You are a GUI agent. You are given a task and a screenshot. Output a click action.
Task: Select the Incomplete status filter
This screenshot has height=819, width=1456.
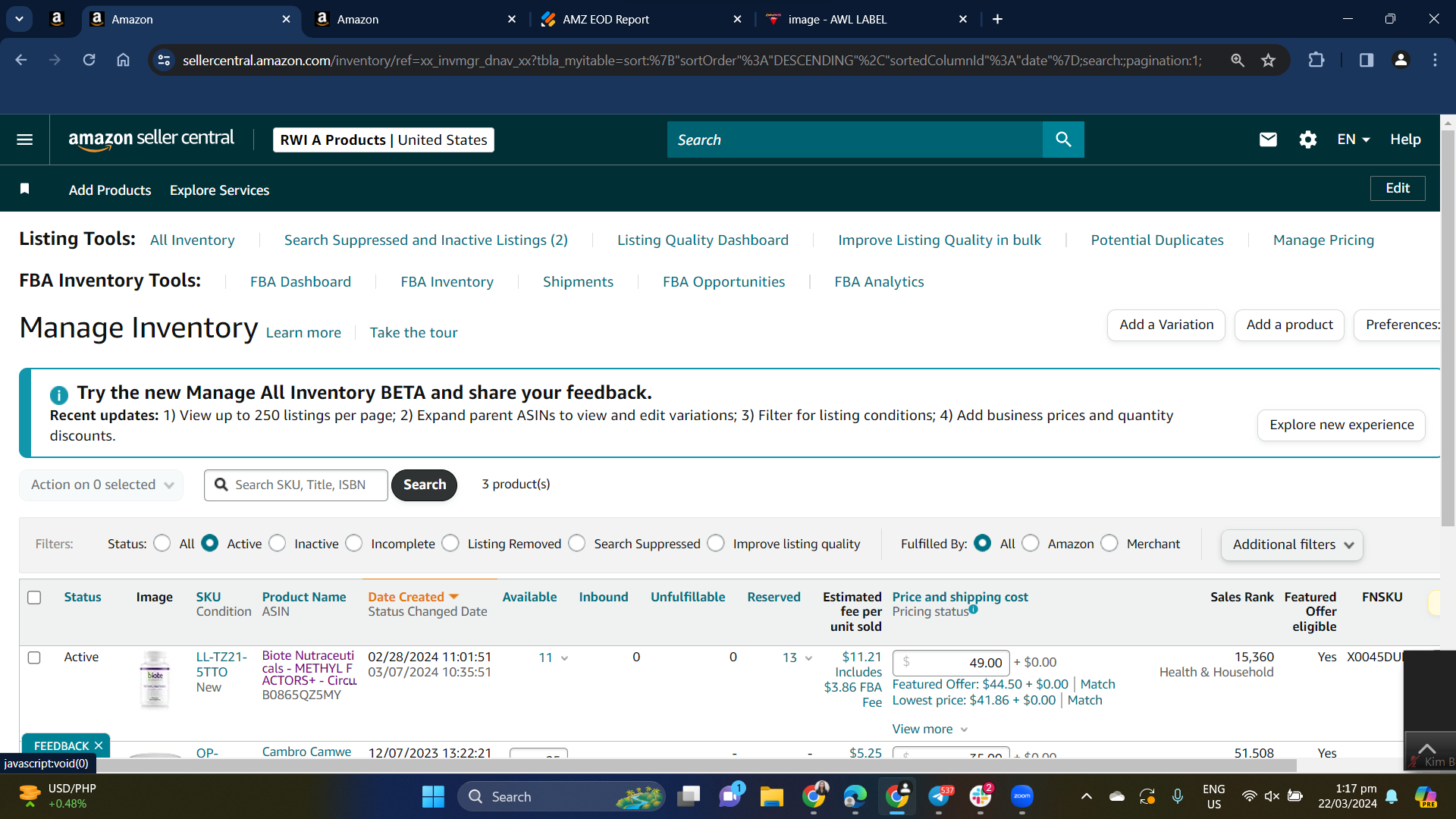click(x=354, y=544)
